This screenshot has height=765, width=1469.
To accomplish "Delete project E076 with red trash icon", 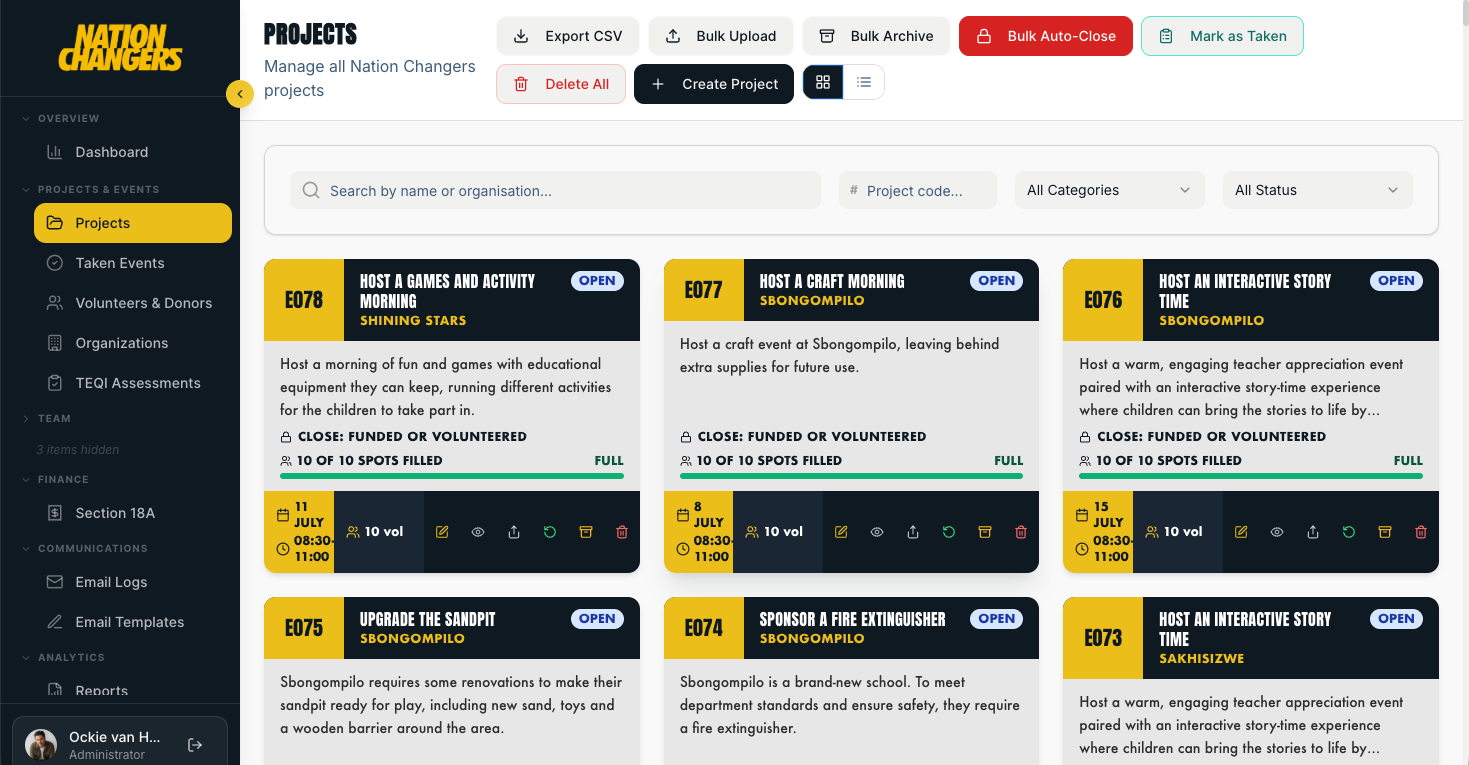I will [1421, 532].
